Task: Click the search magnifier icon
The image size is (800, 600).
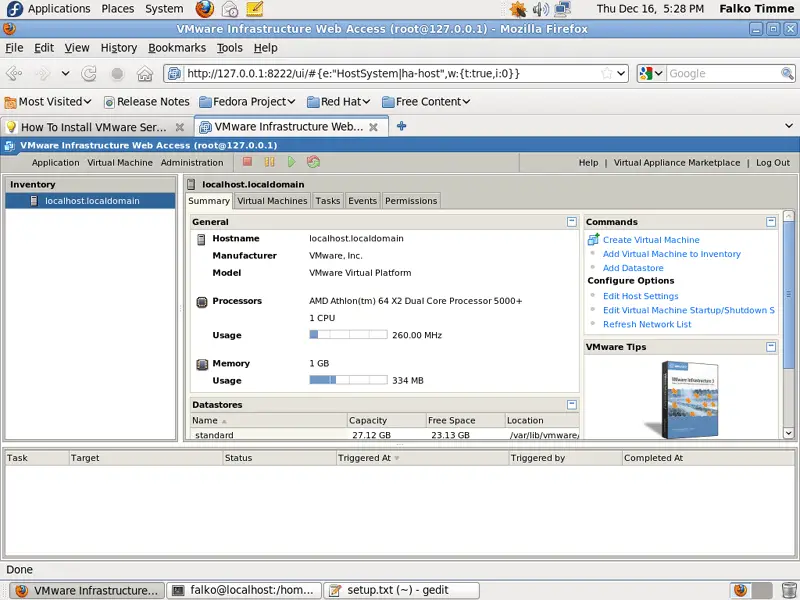Action: point(787,73)
